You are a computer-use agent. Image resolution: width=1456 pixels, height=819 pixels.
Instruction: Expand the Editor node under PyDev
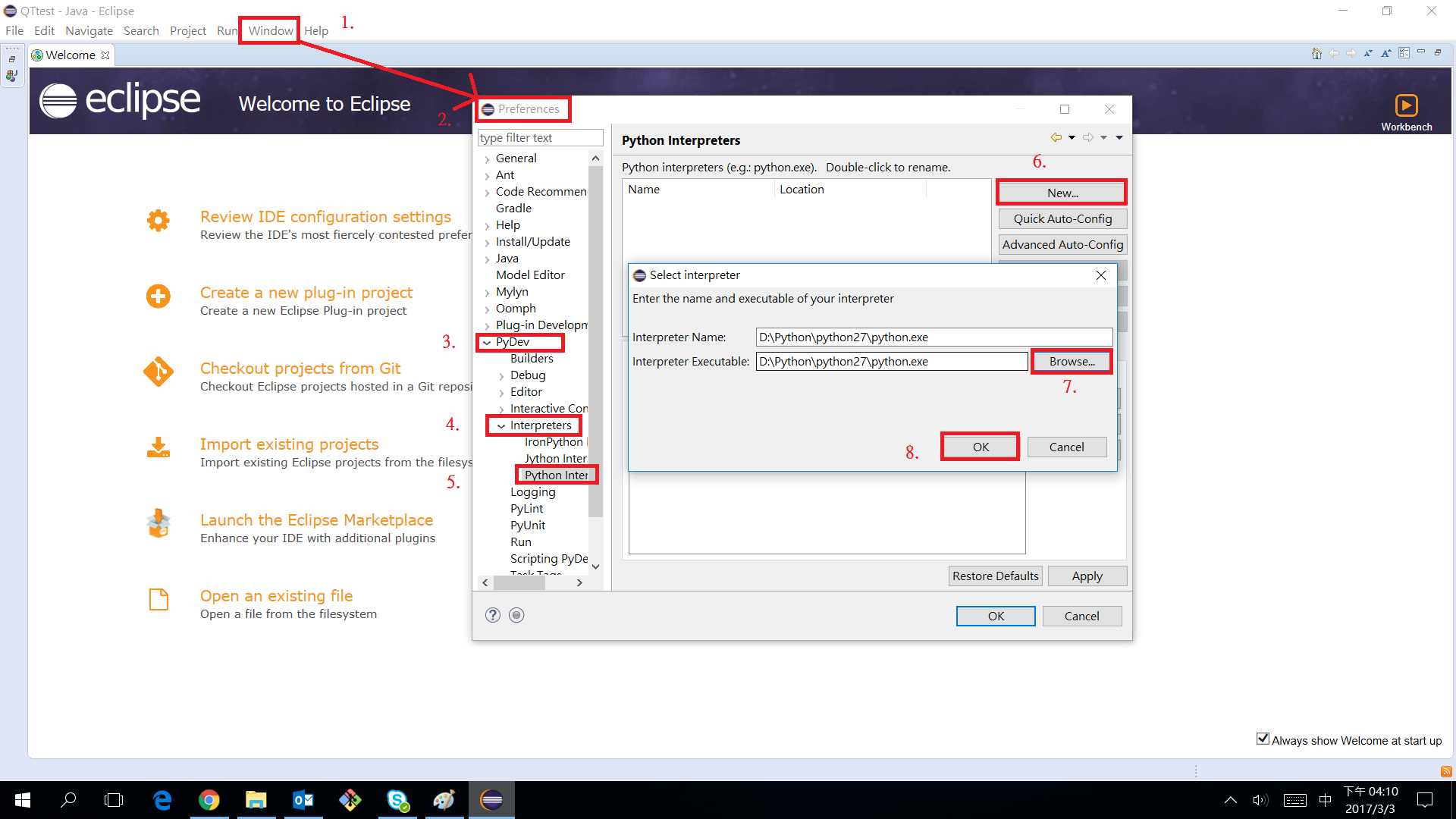[x=501, y=393]
